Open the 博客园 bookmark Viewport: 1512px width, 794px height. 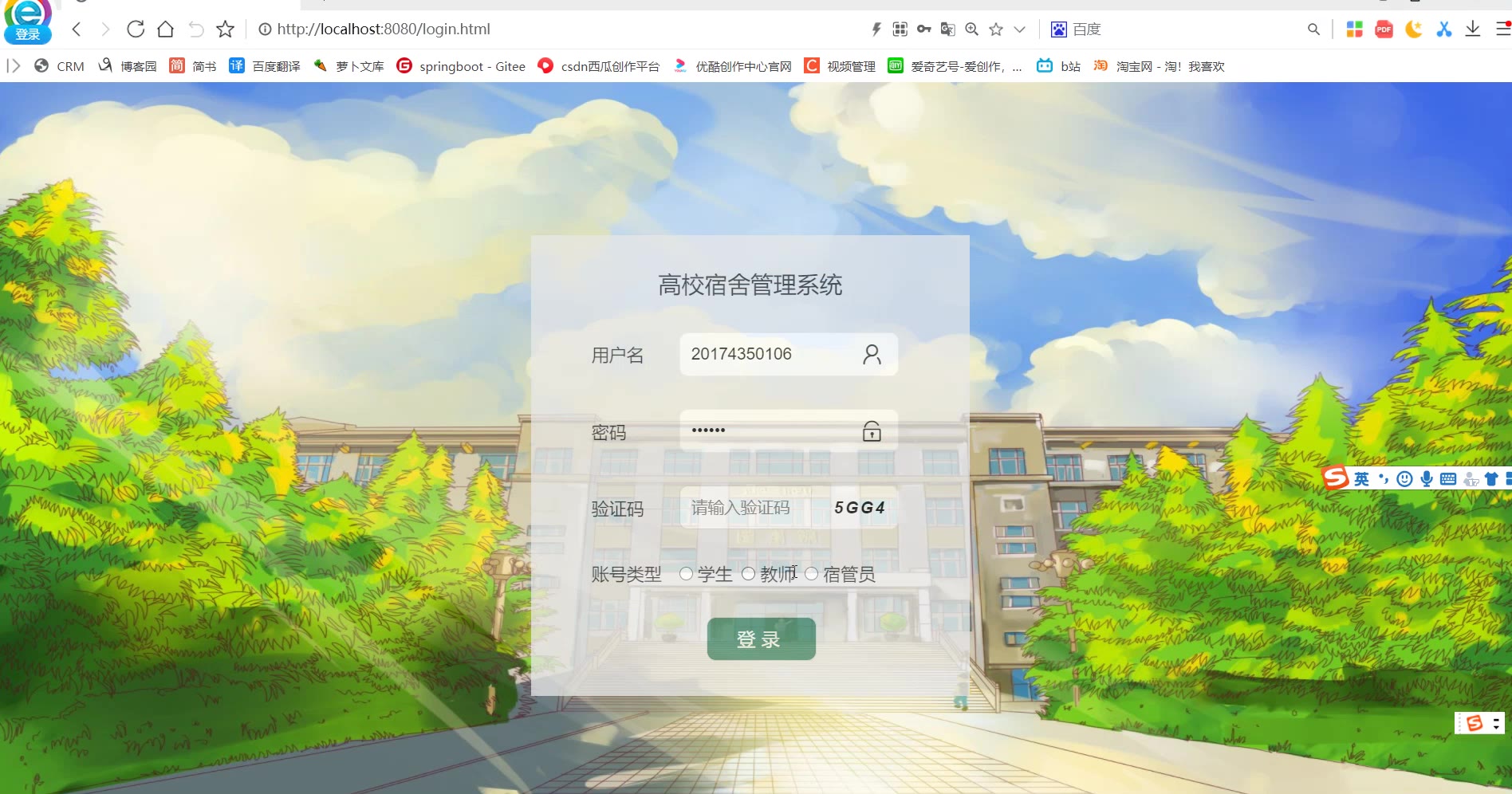coord(128,66)
